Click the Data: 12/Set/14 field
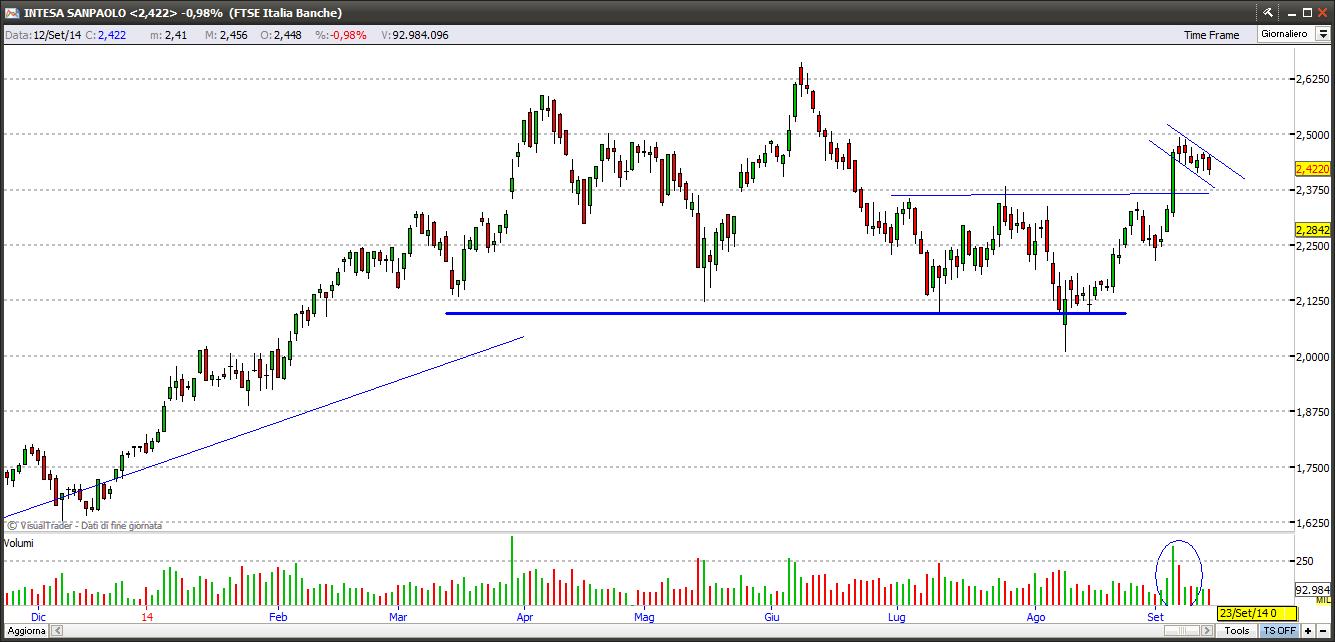Screen dimensions: 1335x642 point(43,35)
